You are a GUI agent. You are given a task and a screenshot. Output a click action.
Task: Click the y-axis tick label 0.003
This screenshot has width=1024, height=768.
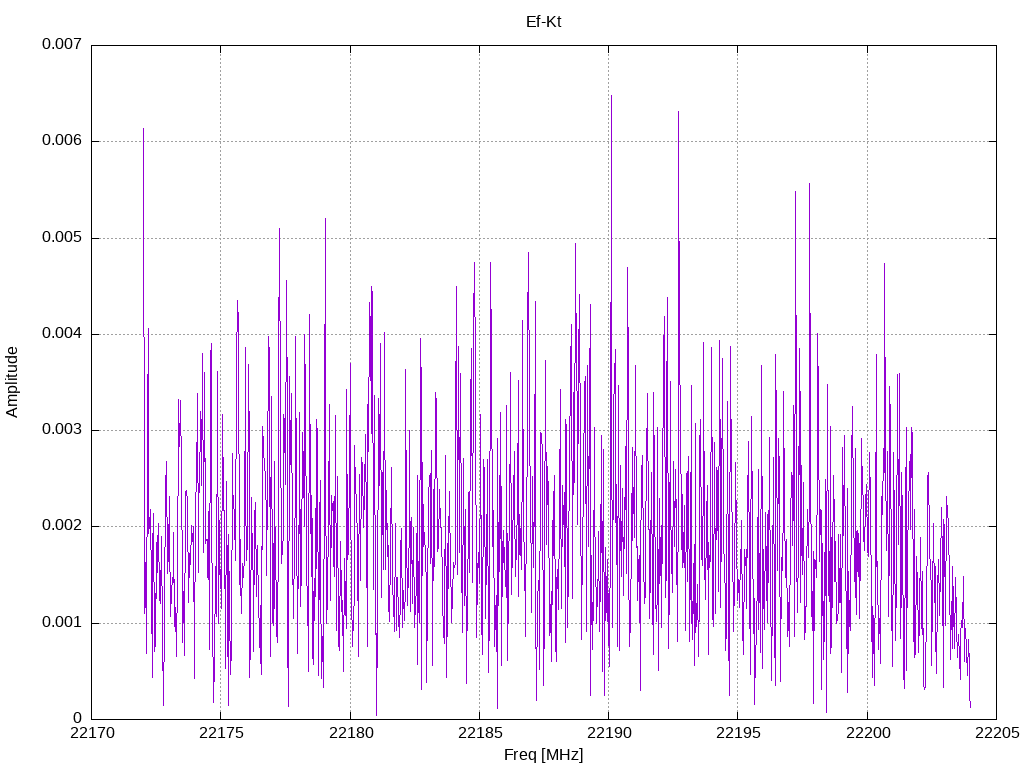coord(62,429)
